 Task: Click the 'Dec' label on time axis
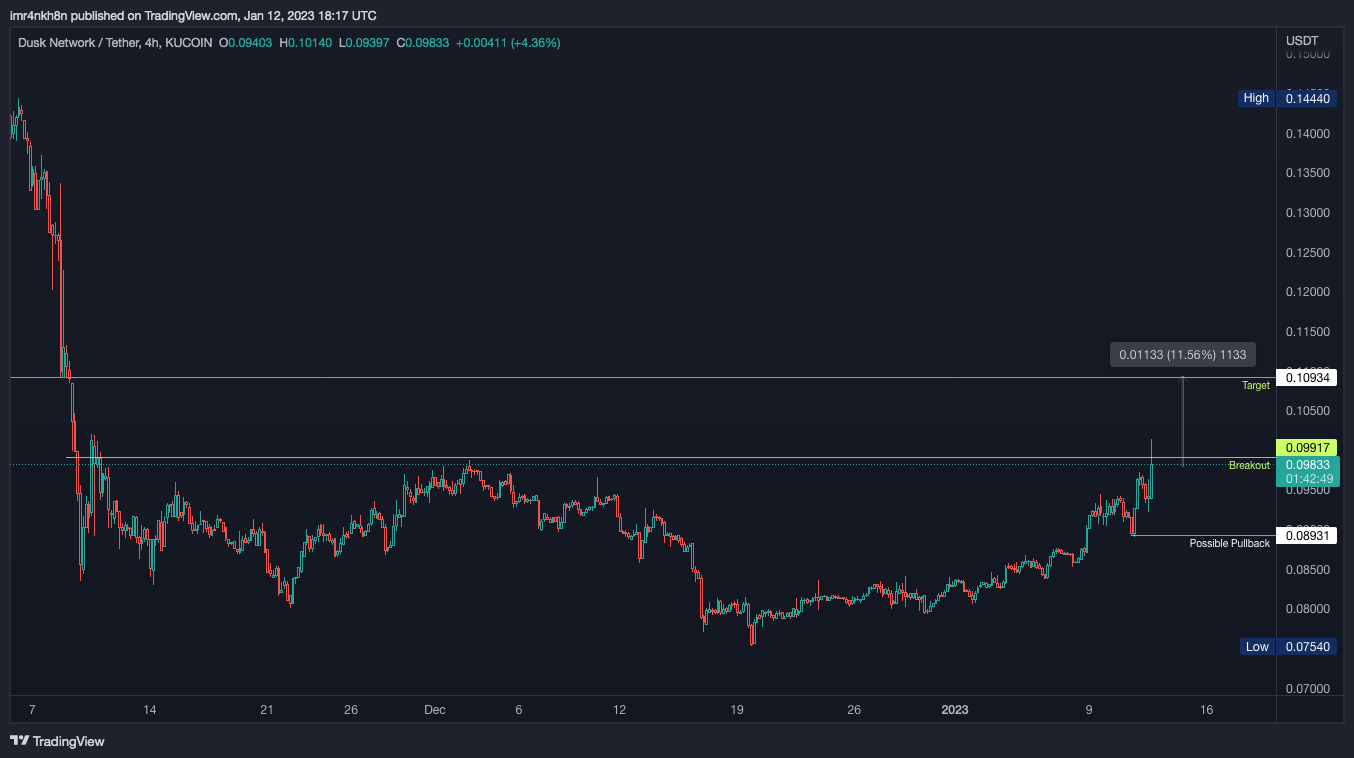[434, 710]
